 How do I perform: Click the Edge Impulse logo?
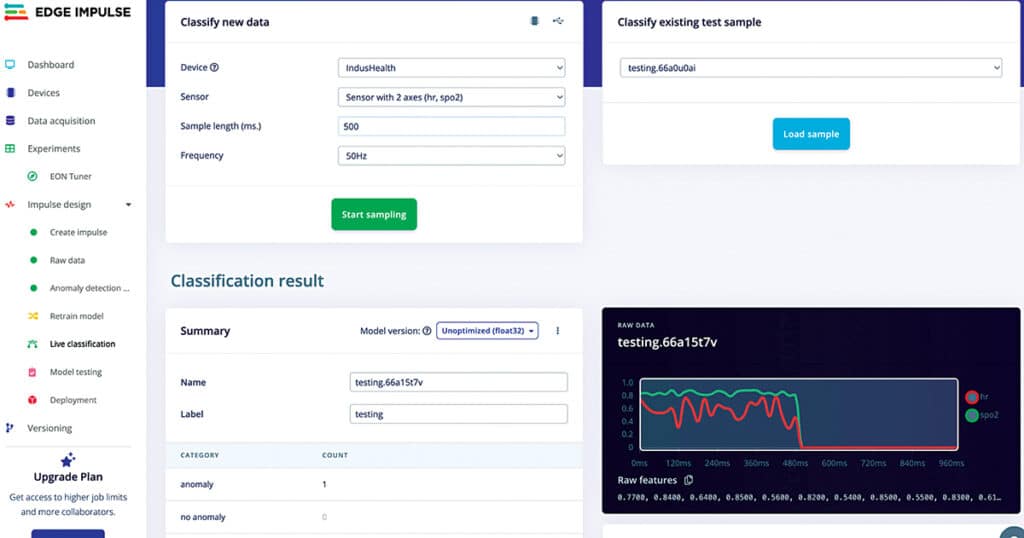click(x=68, y=12)
